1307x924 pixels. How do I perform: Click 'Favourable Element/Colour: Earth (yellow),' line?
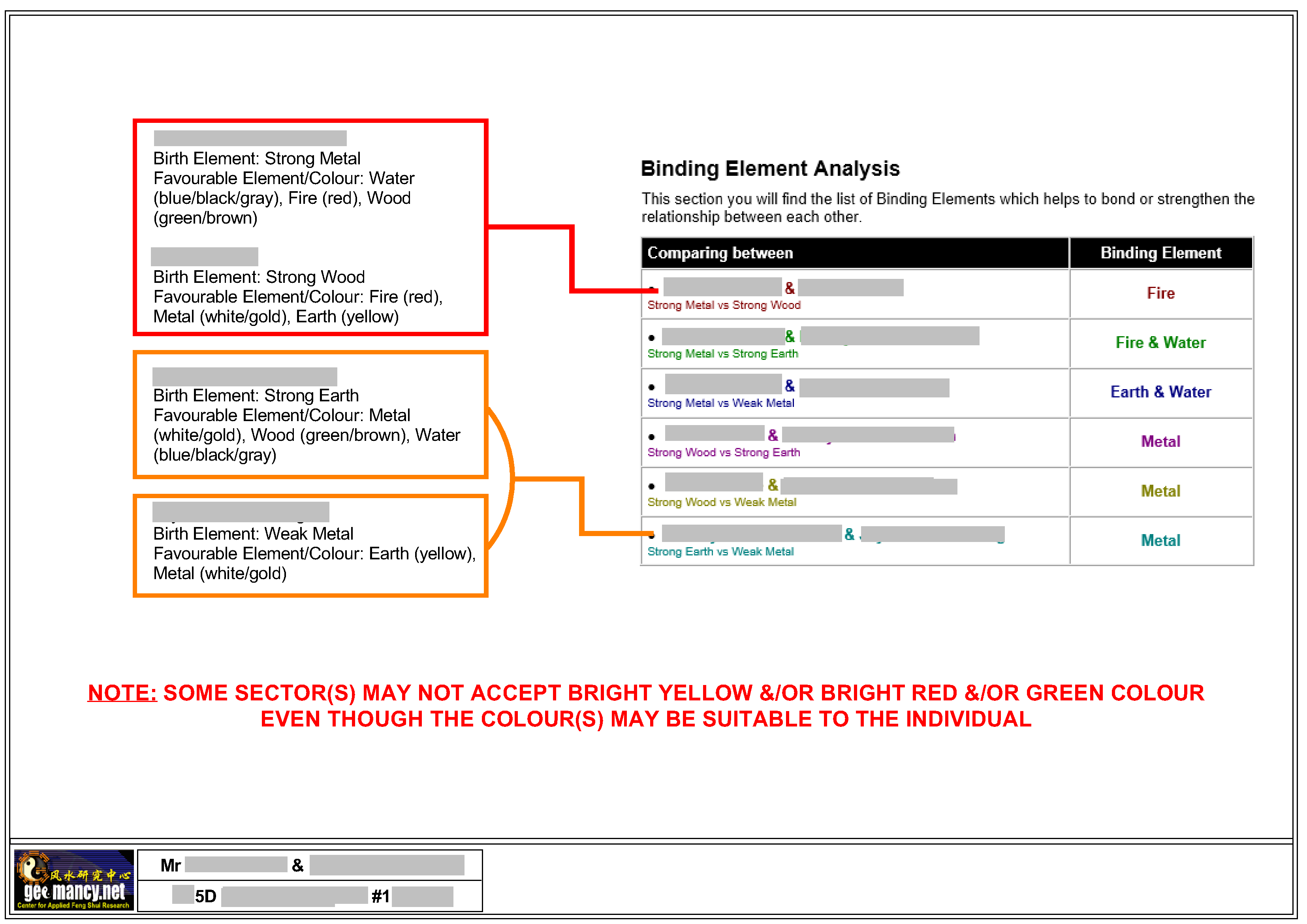click(314, 553)
